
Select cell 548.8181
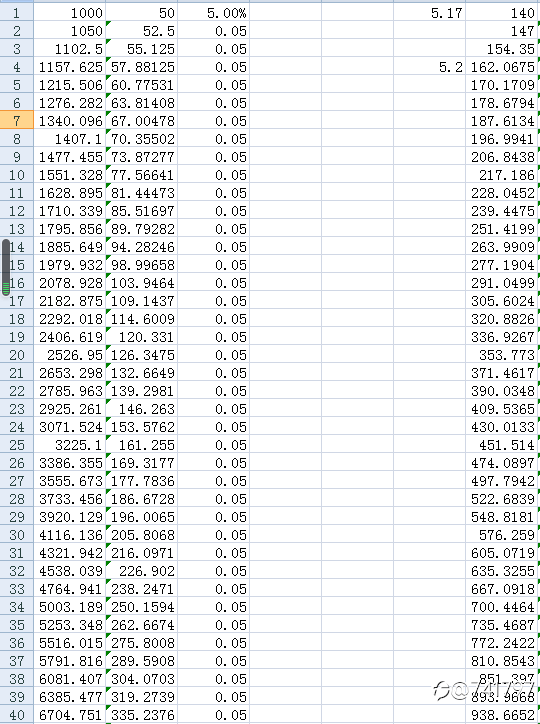[502, 517]
